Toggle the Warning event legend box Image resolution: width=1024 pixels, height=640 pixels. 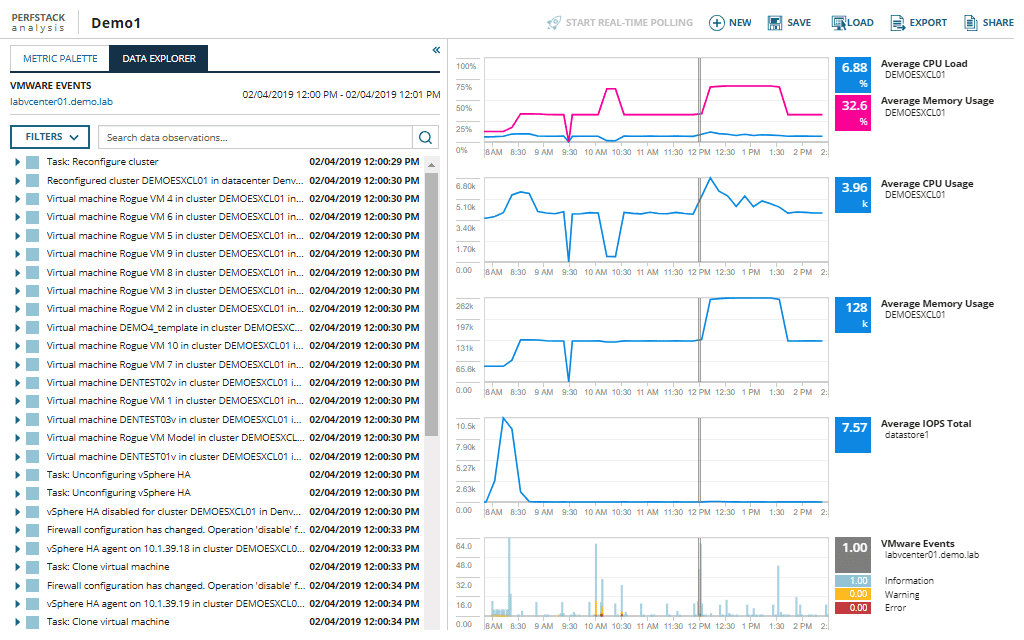coord(854,594)
